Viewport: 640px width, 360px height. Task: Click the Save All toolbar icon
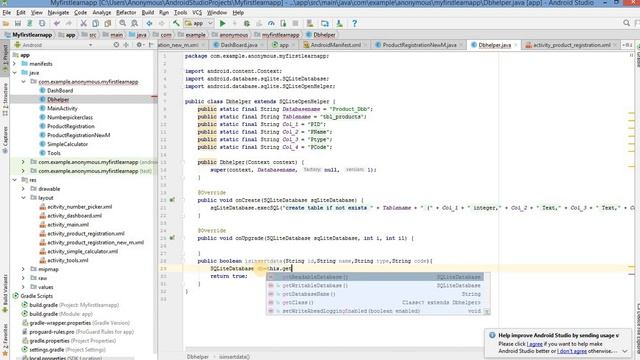18,24
